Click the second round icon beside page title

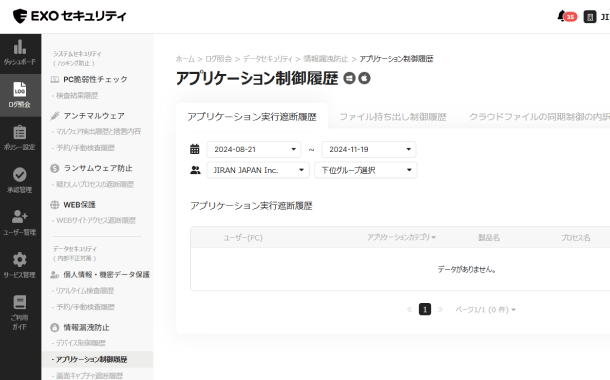coord(364,78)
